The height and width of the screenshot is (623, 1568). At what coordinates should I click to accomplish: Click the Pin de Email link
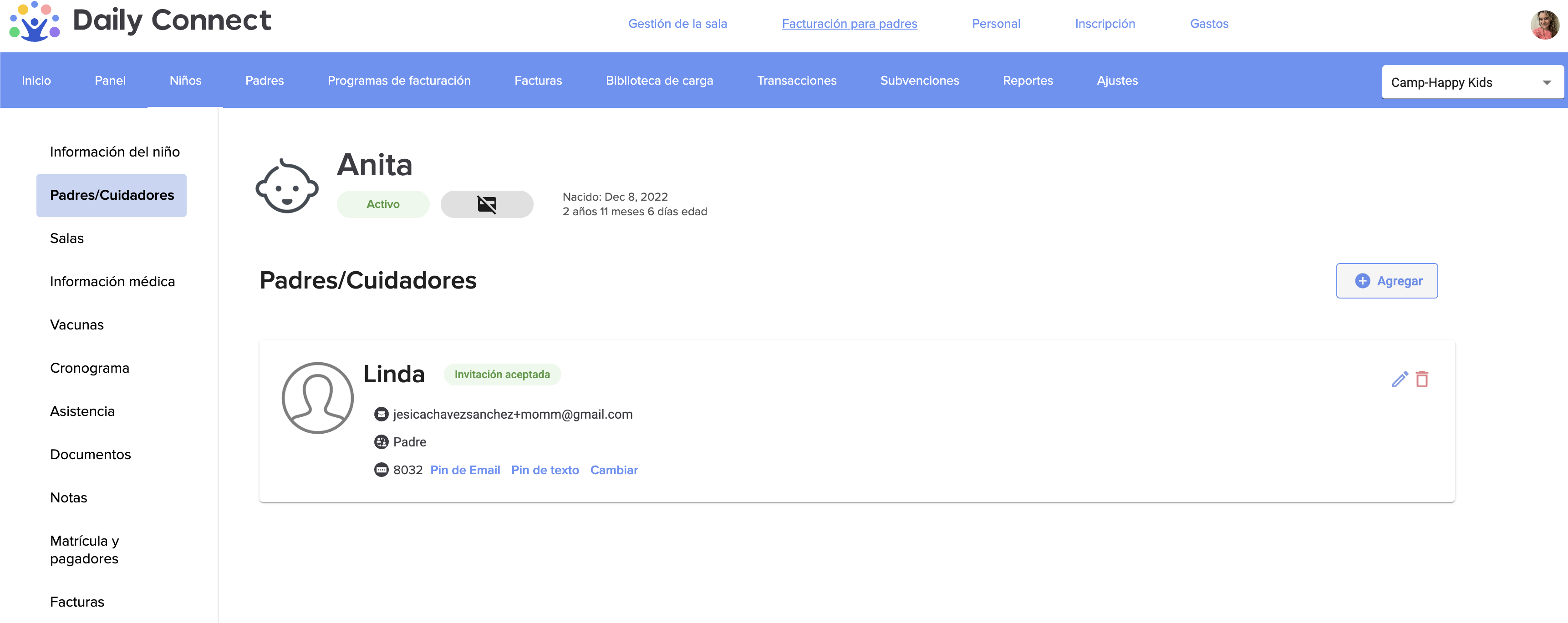(465, 470)
